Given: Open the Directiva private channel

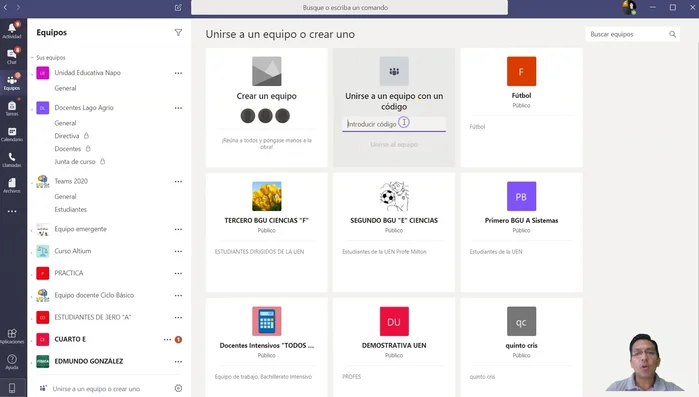Looking at the screenshot, I should coord(67,136).
